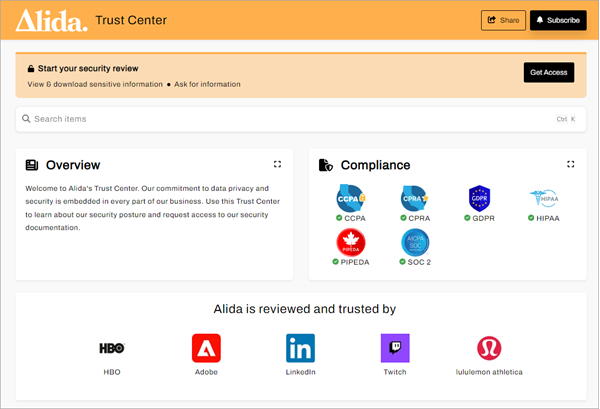Open the HIPAA compliance badge
The image size is (600, 409).
(544, 198)
